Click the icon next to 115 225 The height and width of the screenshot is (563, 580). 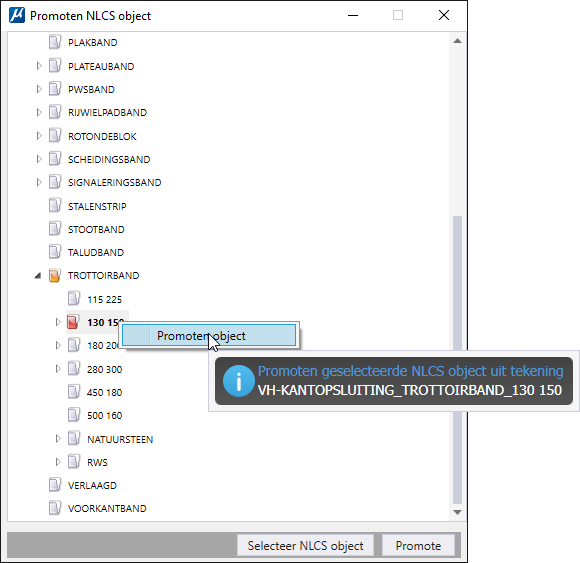73,299
